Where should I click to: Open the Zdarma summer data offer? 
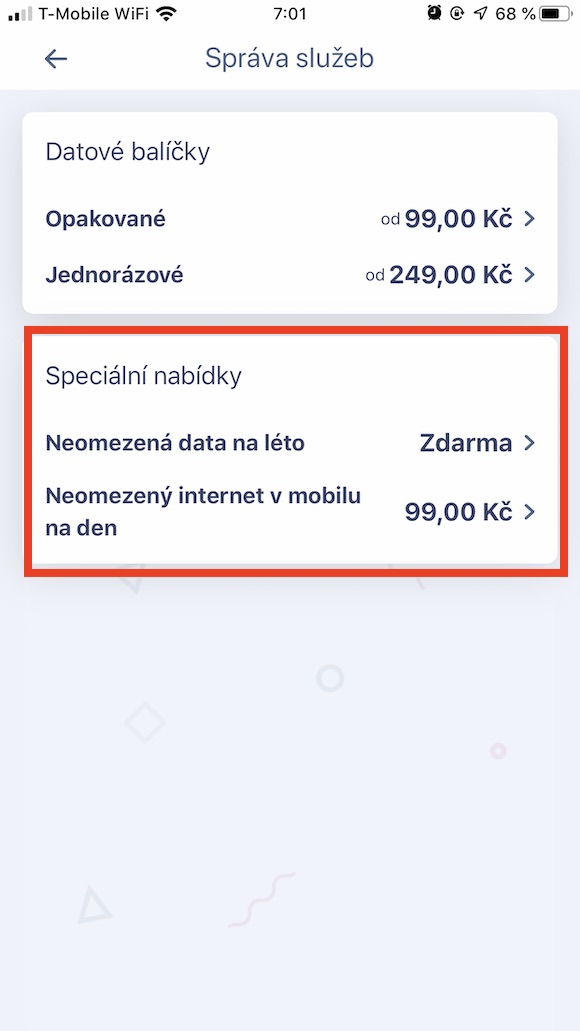[465, 442]
